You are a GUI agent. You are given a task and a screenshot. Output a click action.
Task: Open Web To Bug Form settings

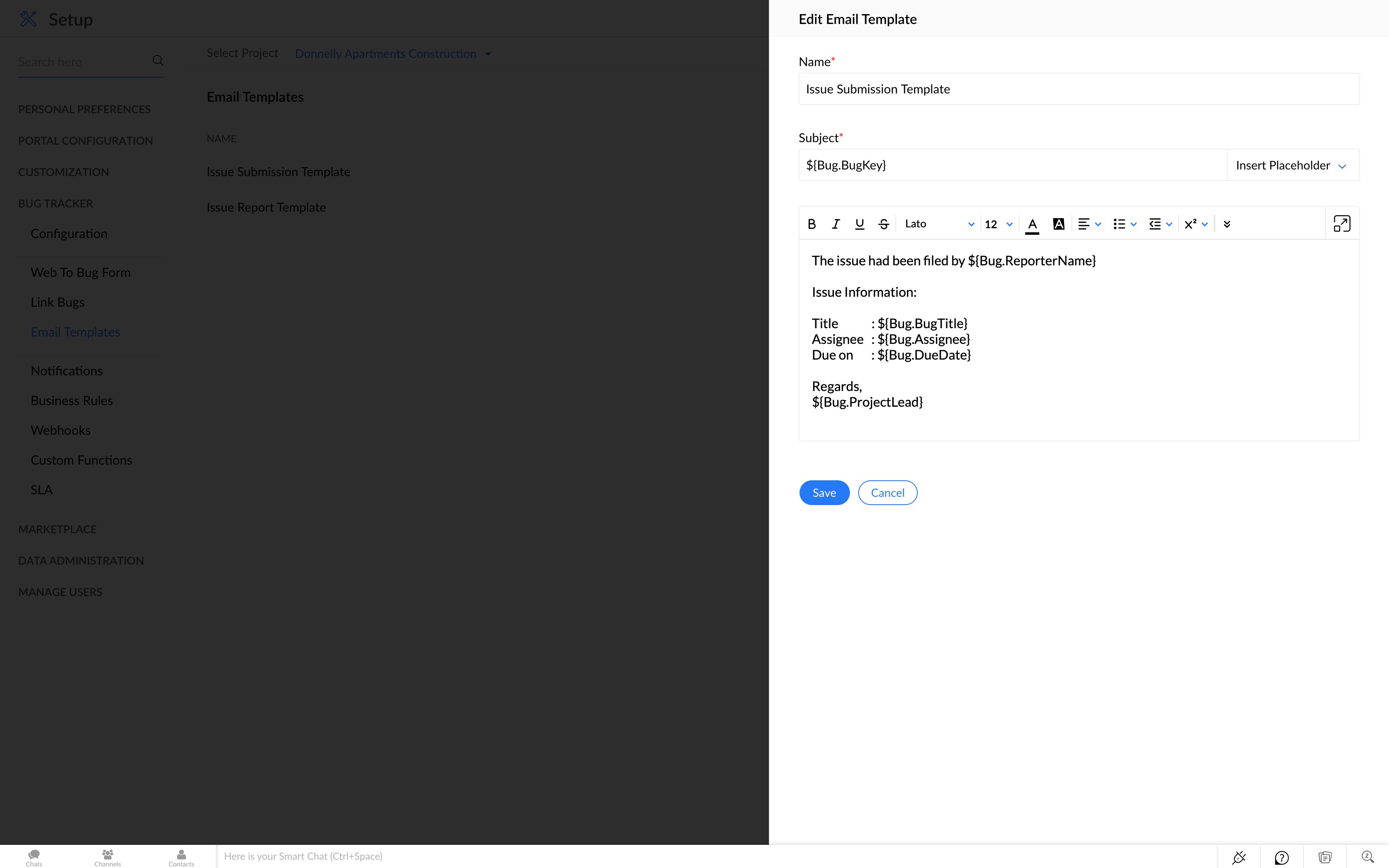tap(80, 273)
